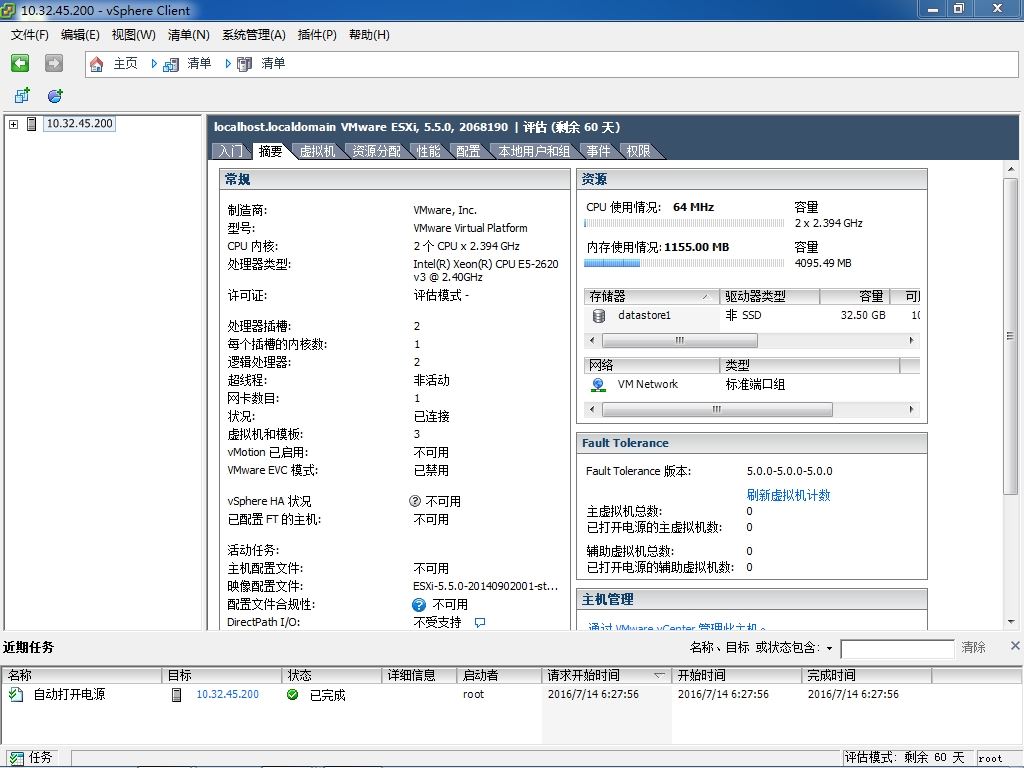This screenshot has height=768, width=1024.
Task: Click the memory usage progress bar
Action: tap(684, 263)
